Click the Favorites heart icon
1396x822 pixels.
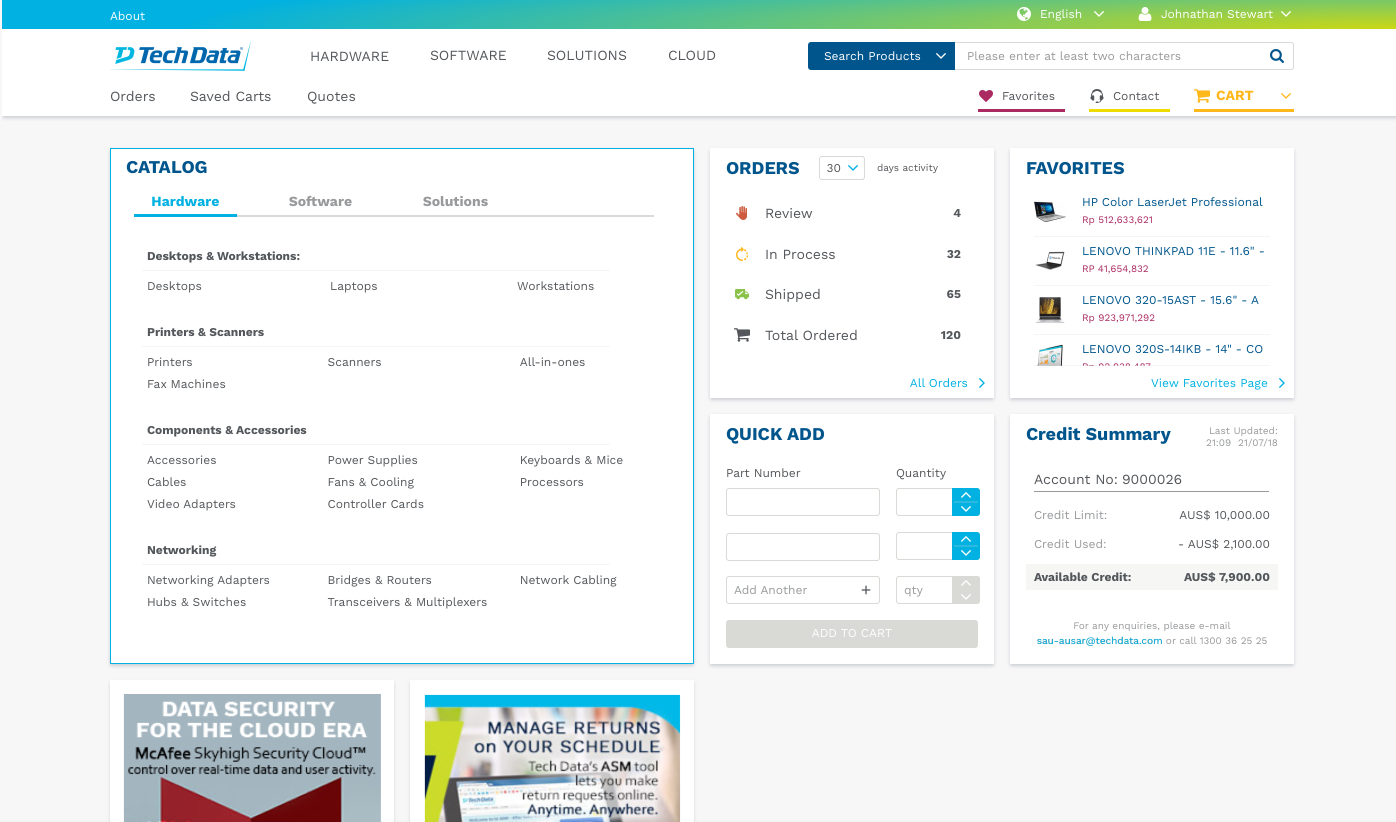click(x=986, y=96)
